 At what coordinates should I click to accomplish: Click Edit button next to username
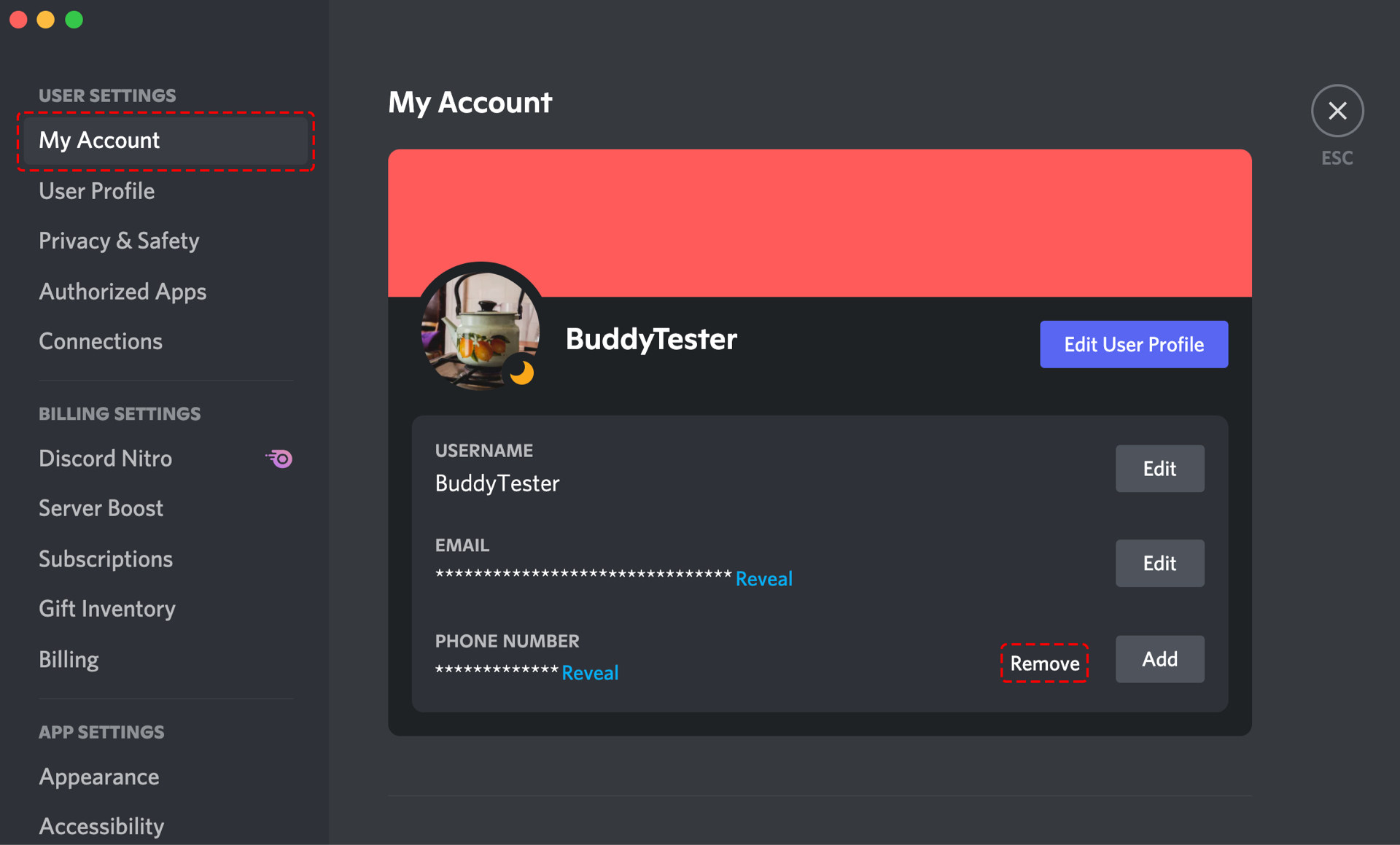[x=1157, y=468]
